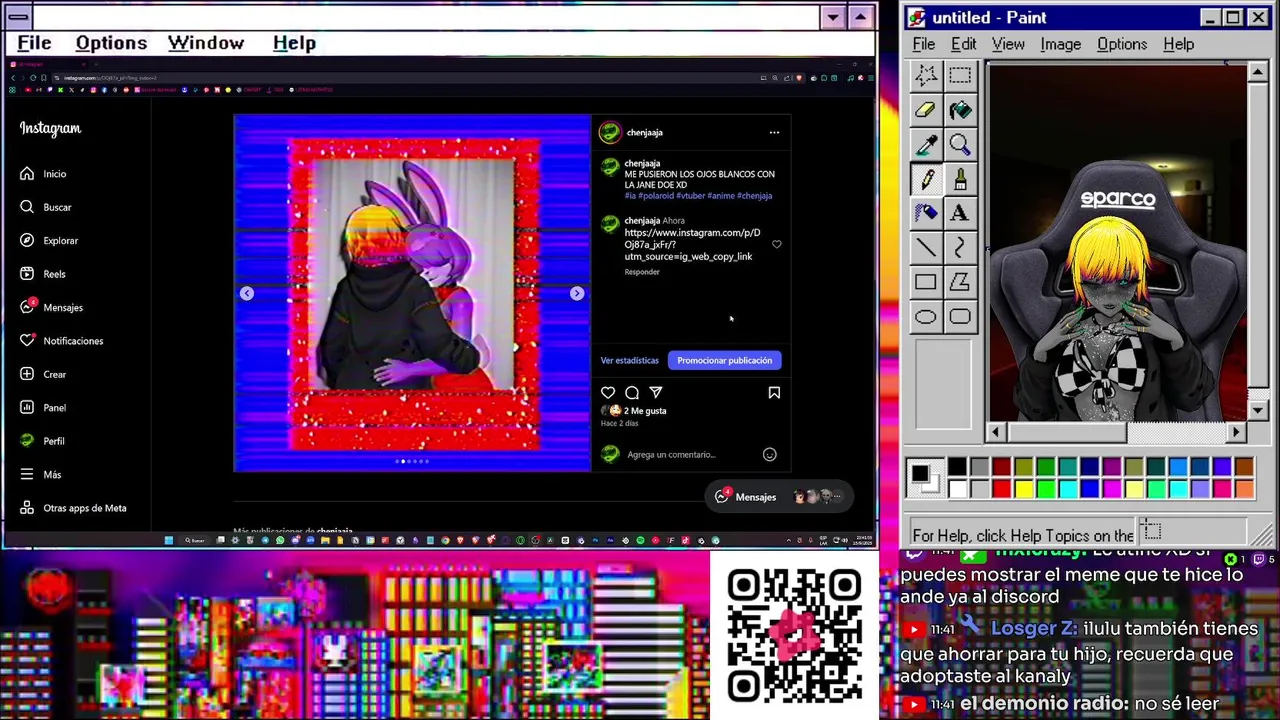Screen dimensions: 1280x720
Task: Select the Polygon shape tool
Action: [960, 283]
